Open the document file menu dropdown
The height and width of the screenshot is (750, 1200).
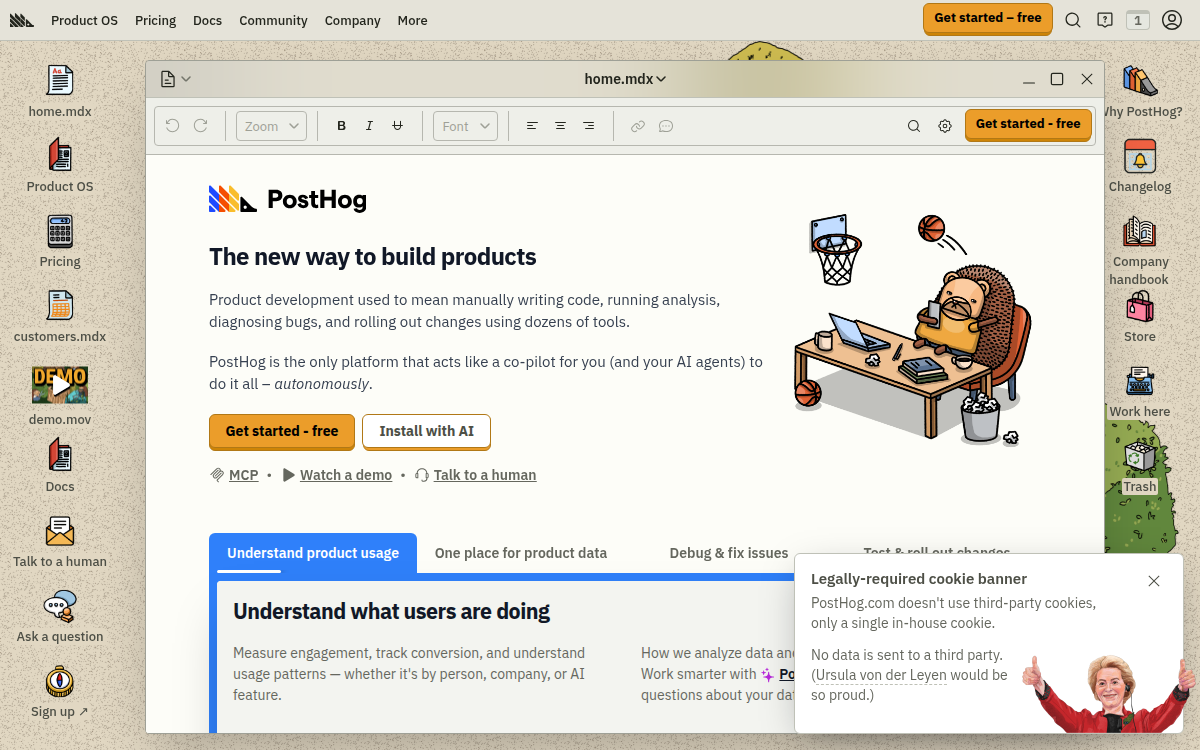tap(175, 79)
